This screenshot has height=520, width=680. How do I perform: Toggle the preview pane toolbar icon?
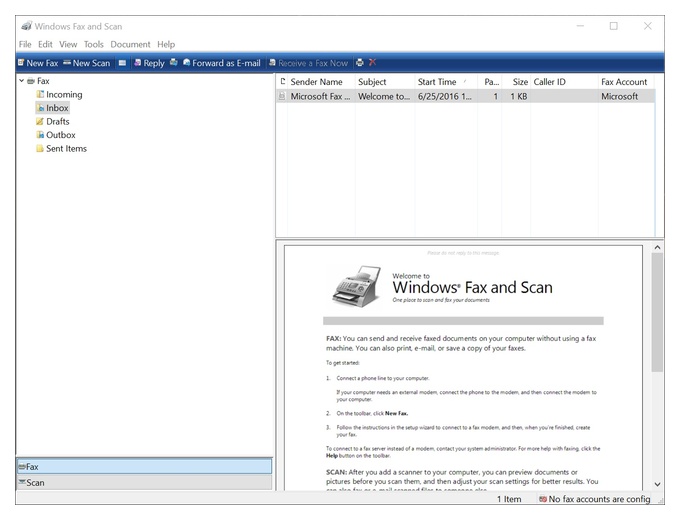122,63
